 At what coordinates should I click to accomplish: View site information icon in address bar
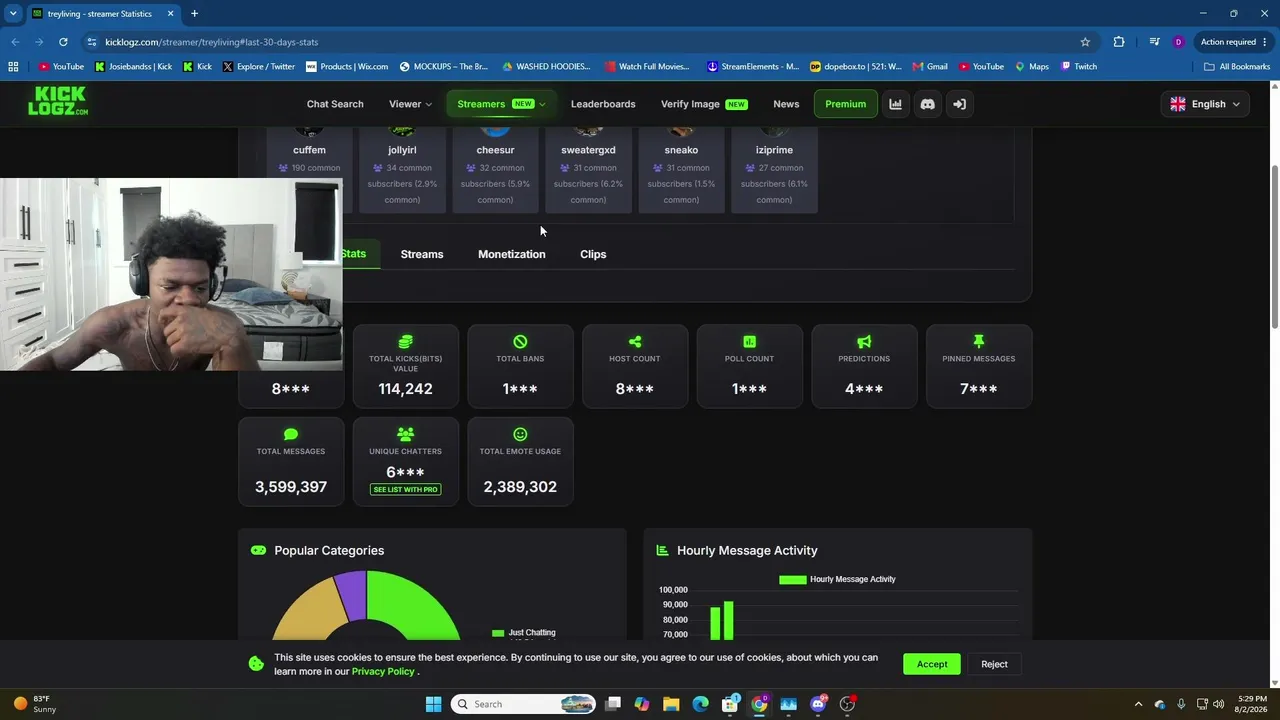[x=92, y=42]
